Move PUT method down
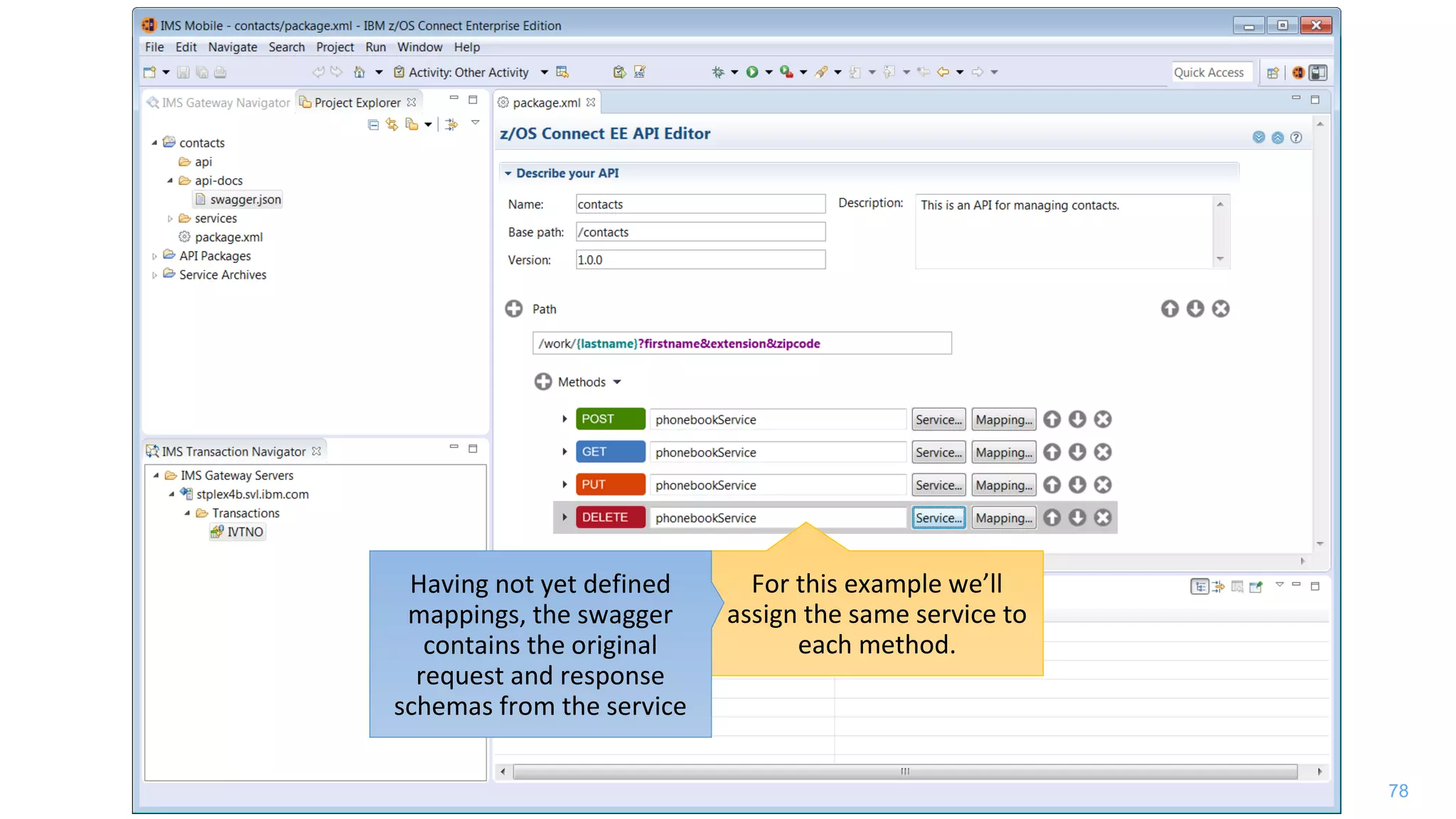The height and width of the screenshot is (819, 1456). point(1077,485)
